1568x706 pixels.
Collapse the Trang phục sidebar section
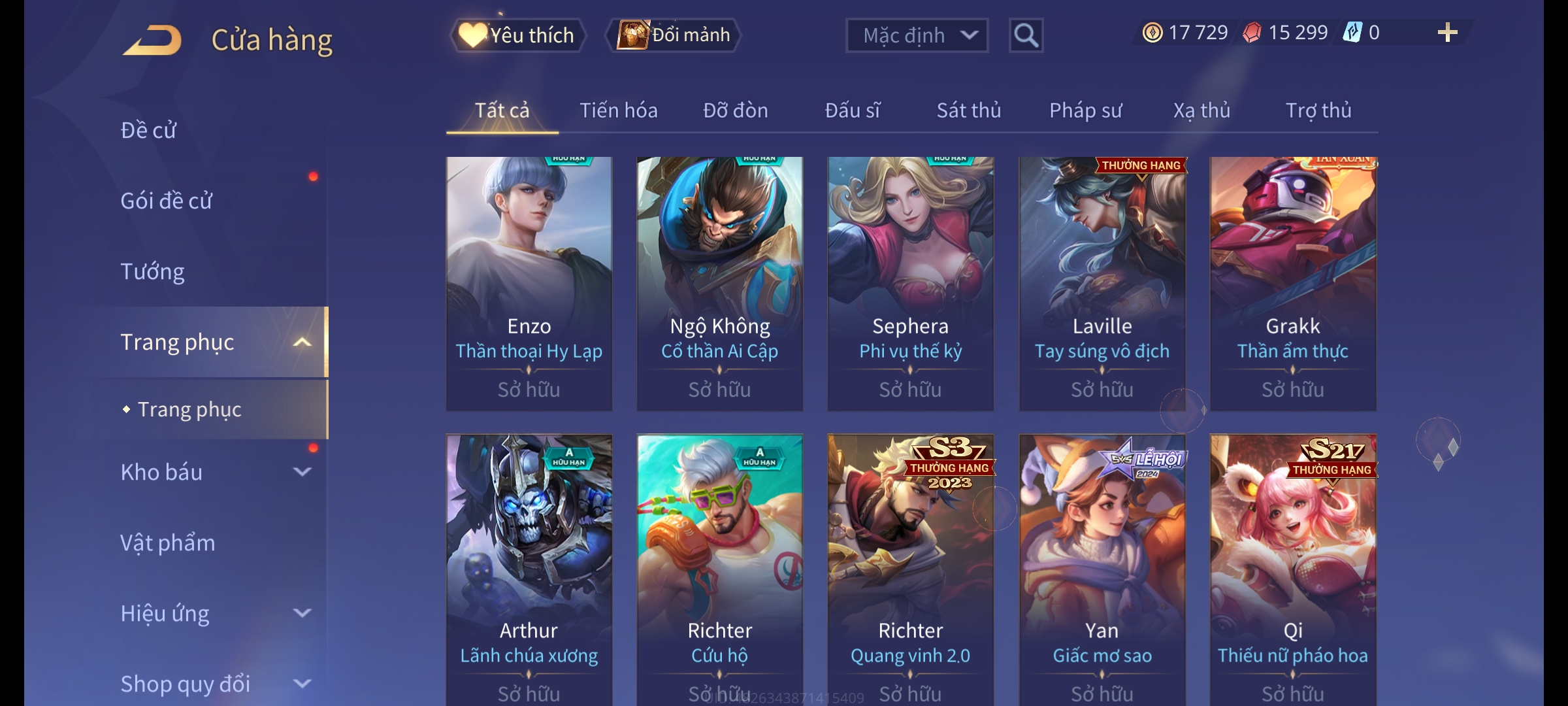pyautogui.click(x=302, y=342)
